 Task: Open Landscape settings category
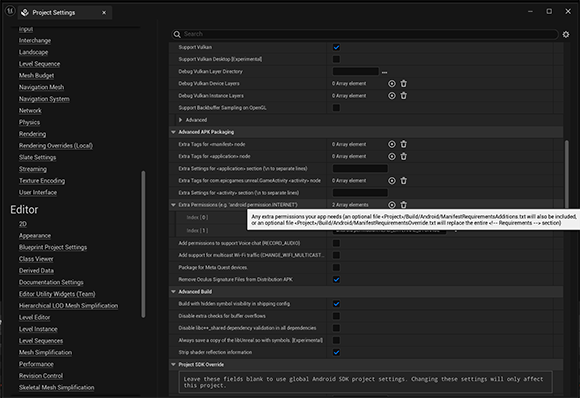34,52
